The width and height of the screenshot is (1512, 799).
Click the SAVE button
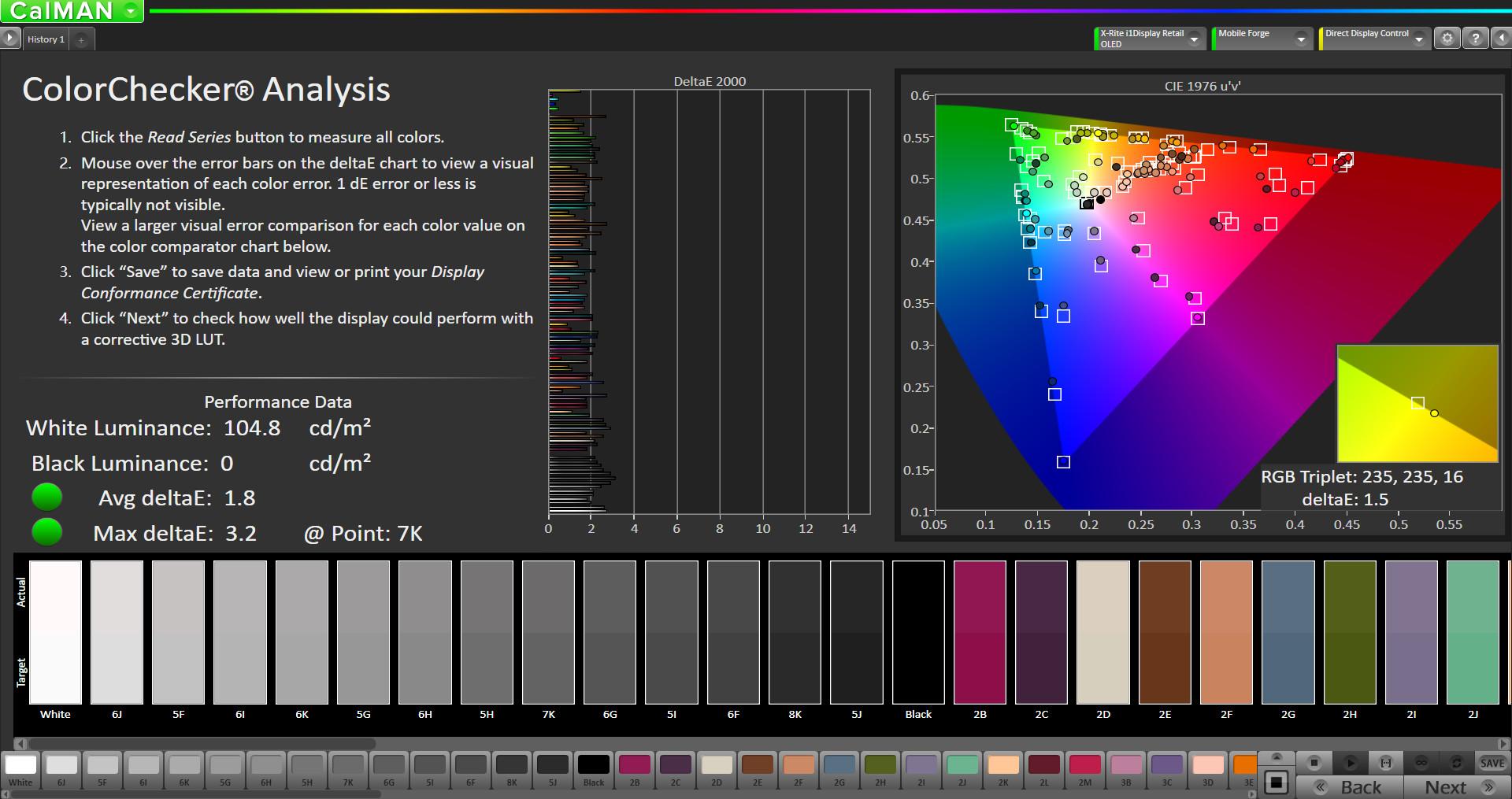(x=1492, y=763)
